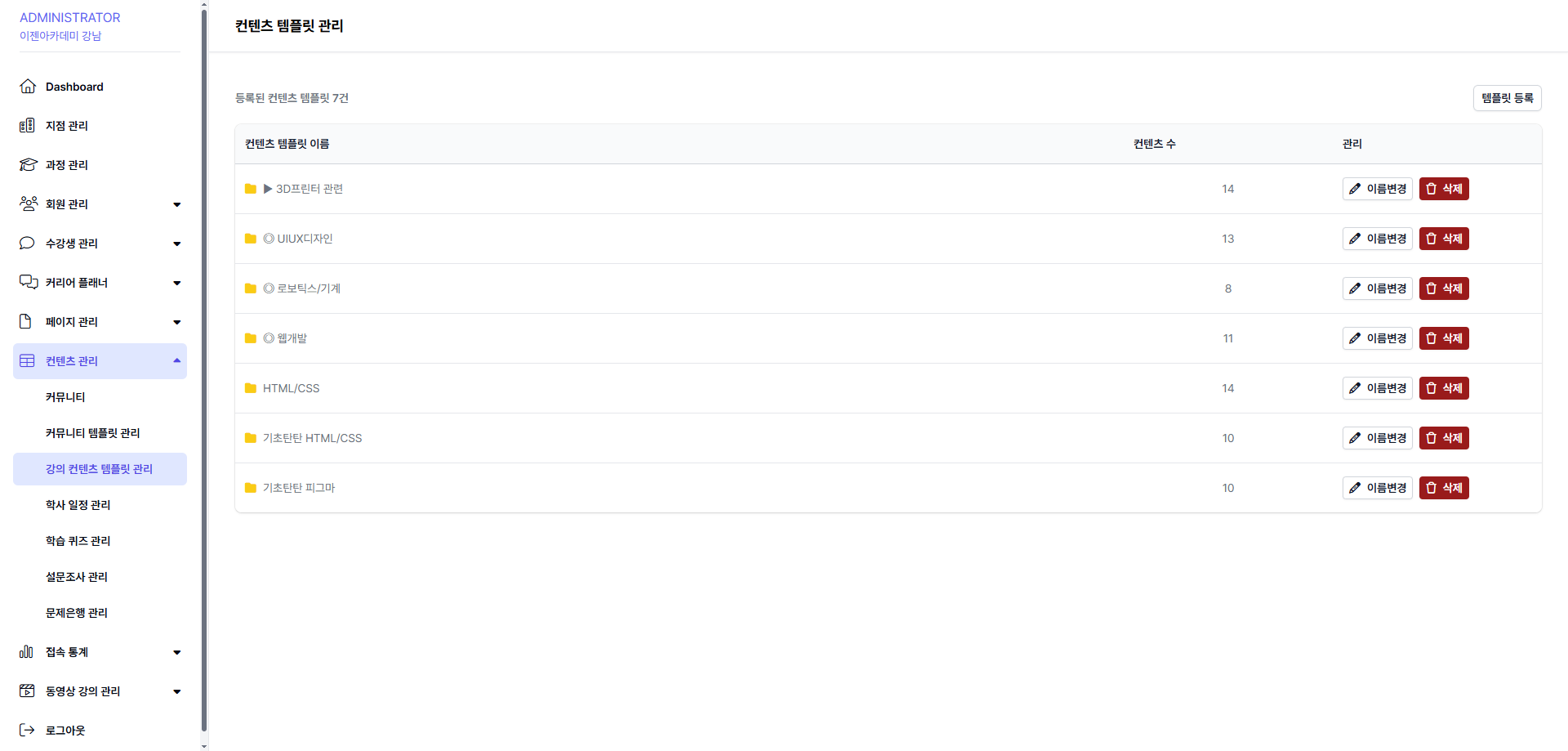Click the folder icon for HTML/CSS template
The width and height of the screenshot is (1568, 751).
[x=251, y=388]
